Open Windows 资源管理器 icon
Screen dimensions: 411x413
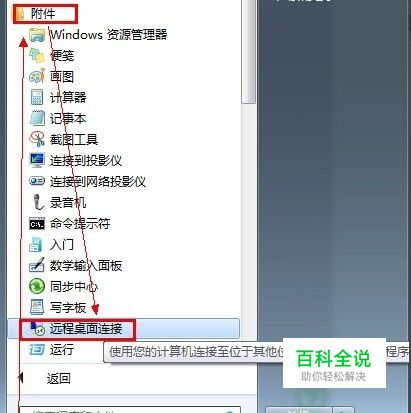pyautogui.click(x=37, y=35)
